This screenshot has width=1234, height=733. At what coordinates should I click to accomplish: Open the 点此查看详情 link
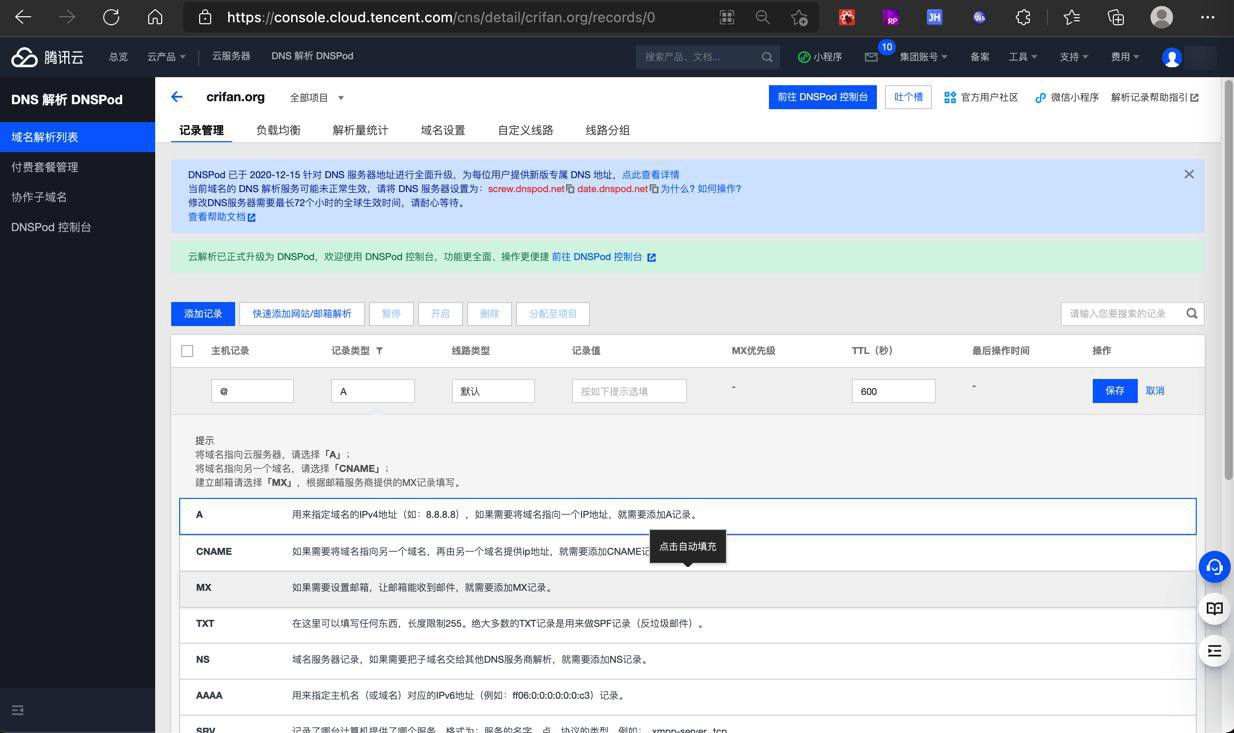651,175
